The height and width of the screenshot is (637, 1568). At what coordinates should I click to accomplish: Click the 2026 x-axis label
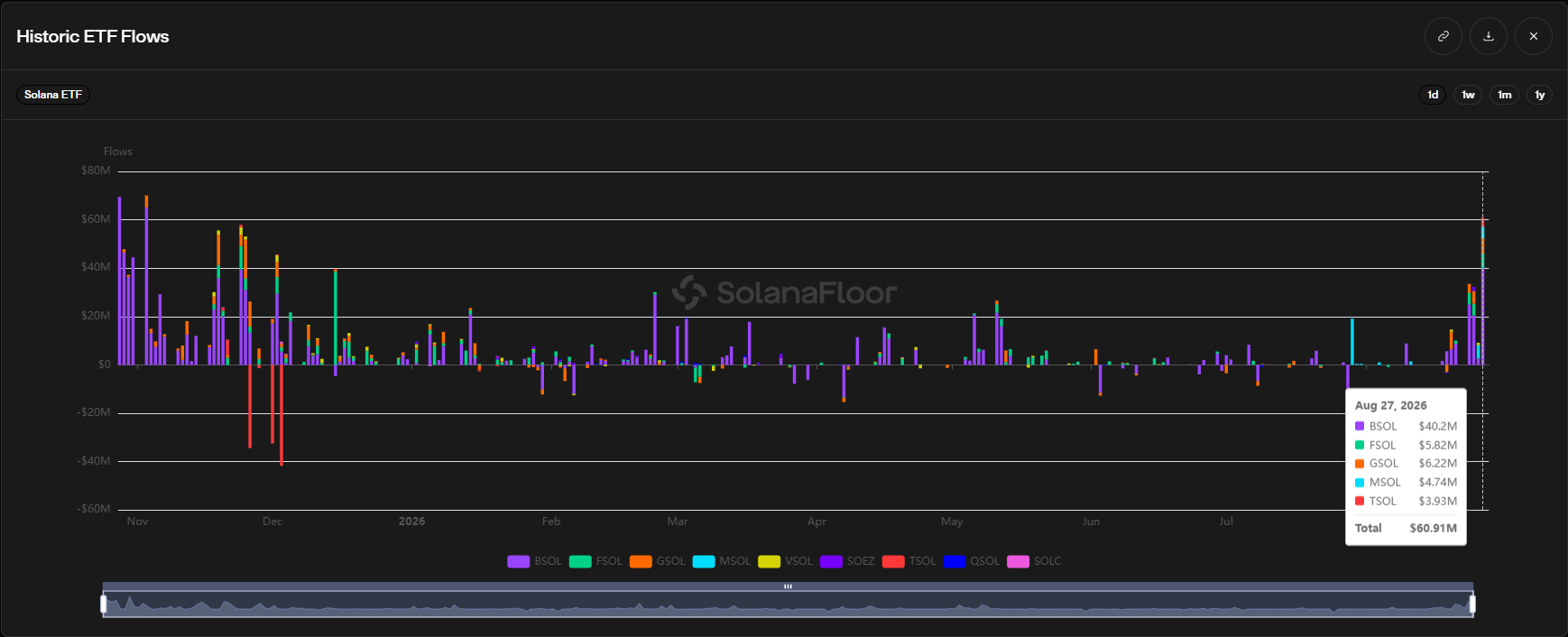(411, 522)
